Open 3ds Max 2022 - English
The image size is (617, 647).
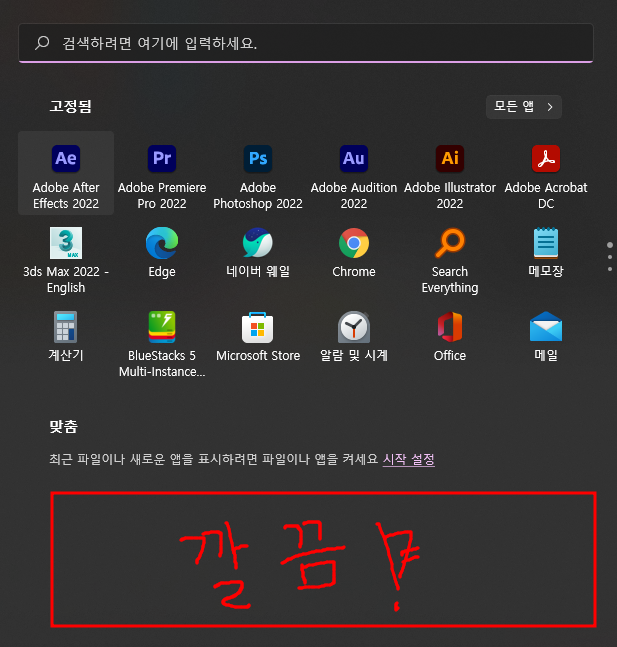(x=66, y=259)
